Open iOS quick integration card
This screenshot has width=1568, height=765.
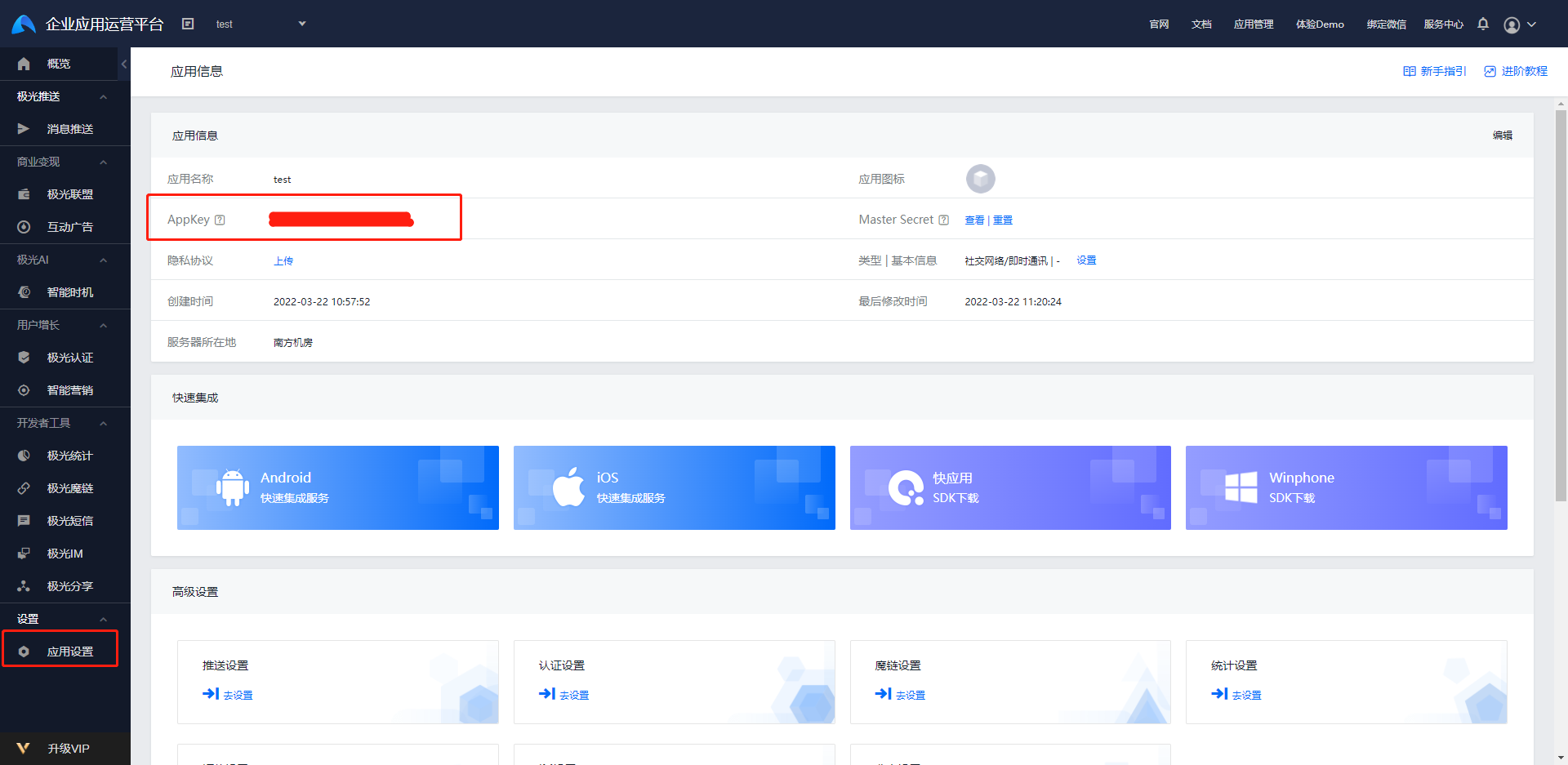675,487
